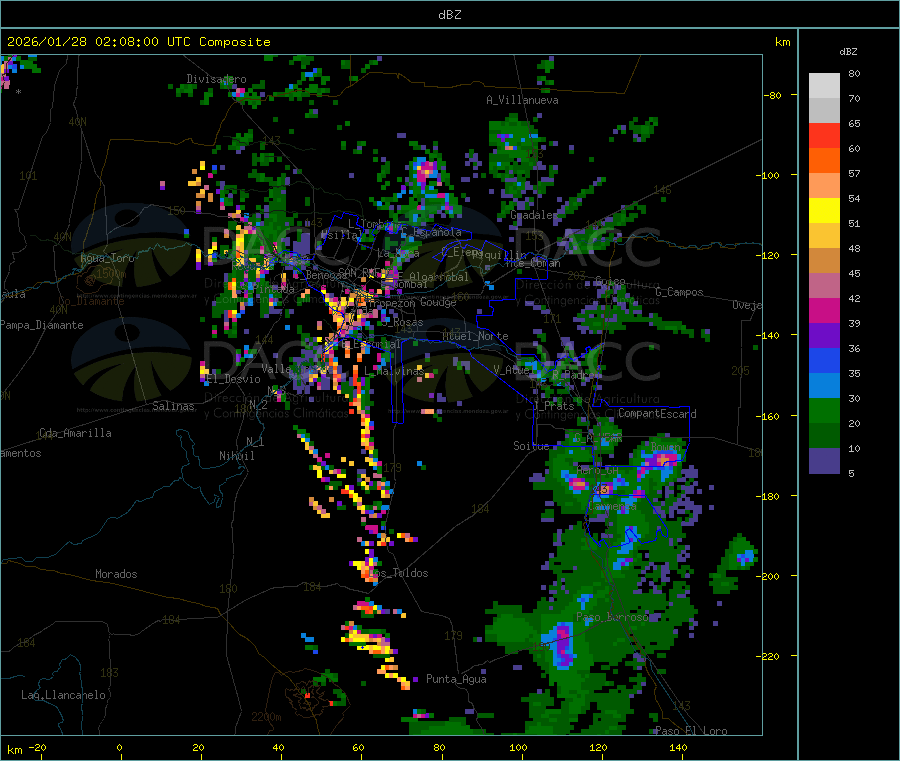Viewport: 900px width, 761px height.
Task: Click the 'Lag.Llancanelo' map label
Action: [x=63, y=695]
